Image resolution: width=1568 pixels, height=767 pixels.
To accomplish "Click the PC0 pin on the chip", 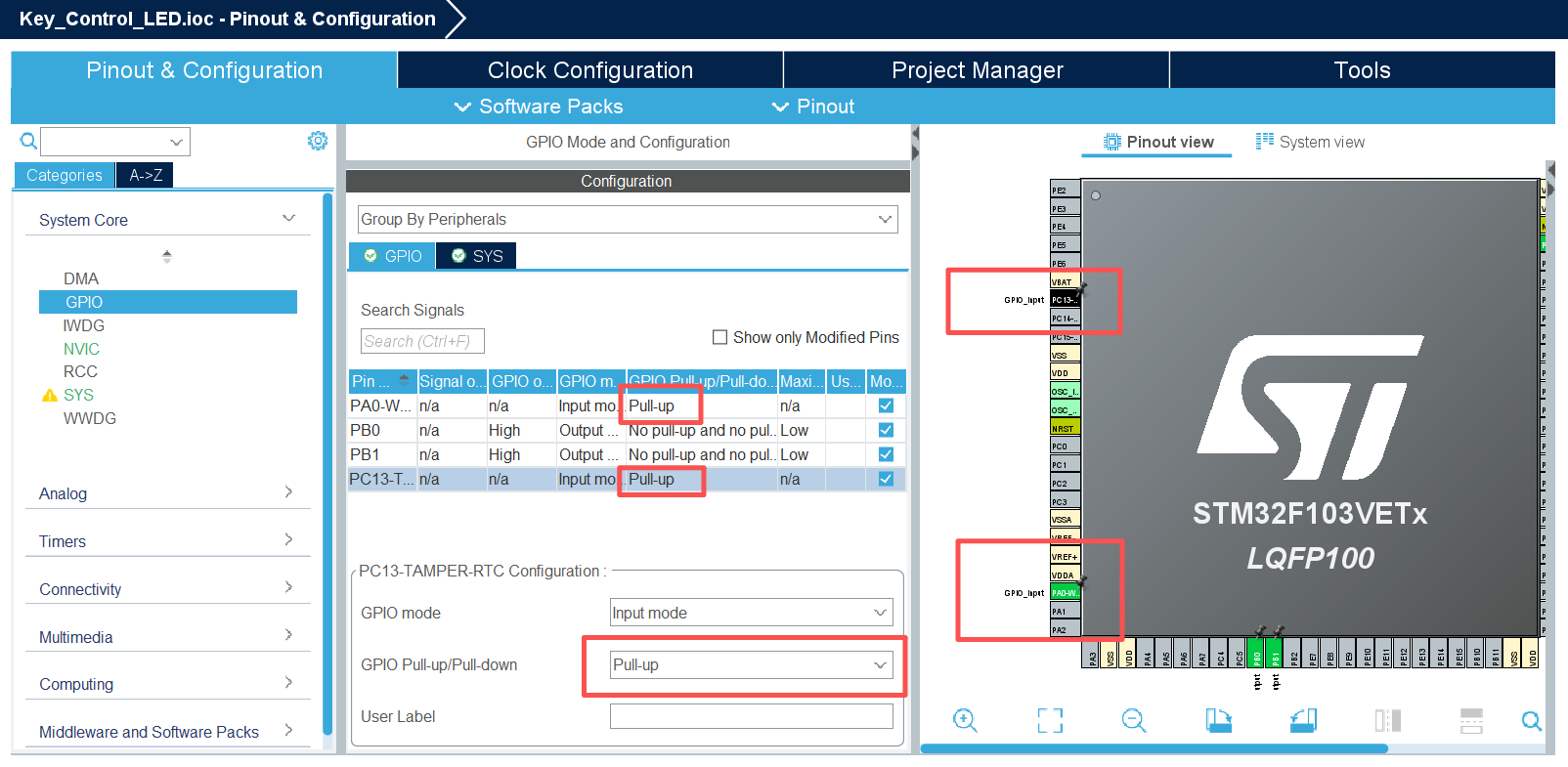I will [1065, 447].
